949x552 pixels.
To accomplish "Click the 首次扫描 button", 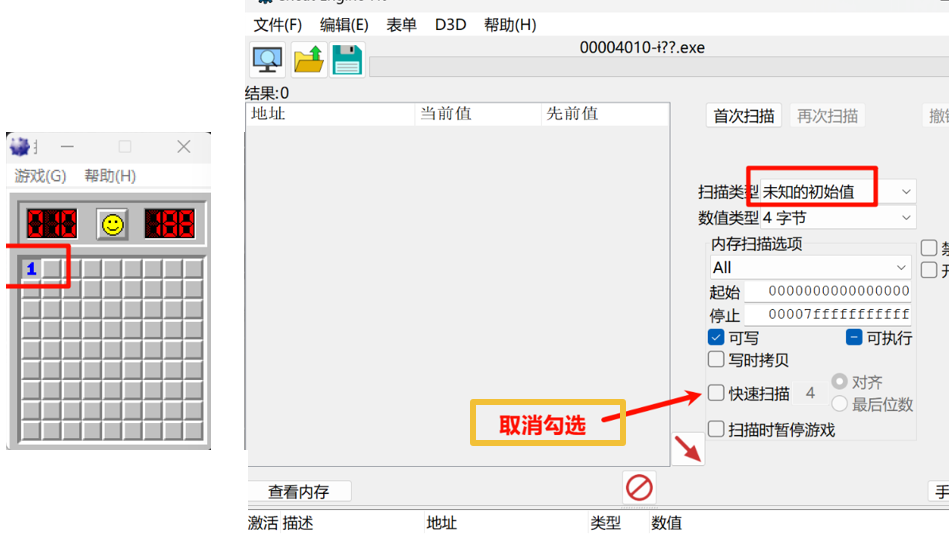I will (x=743, y=116).
